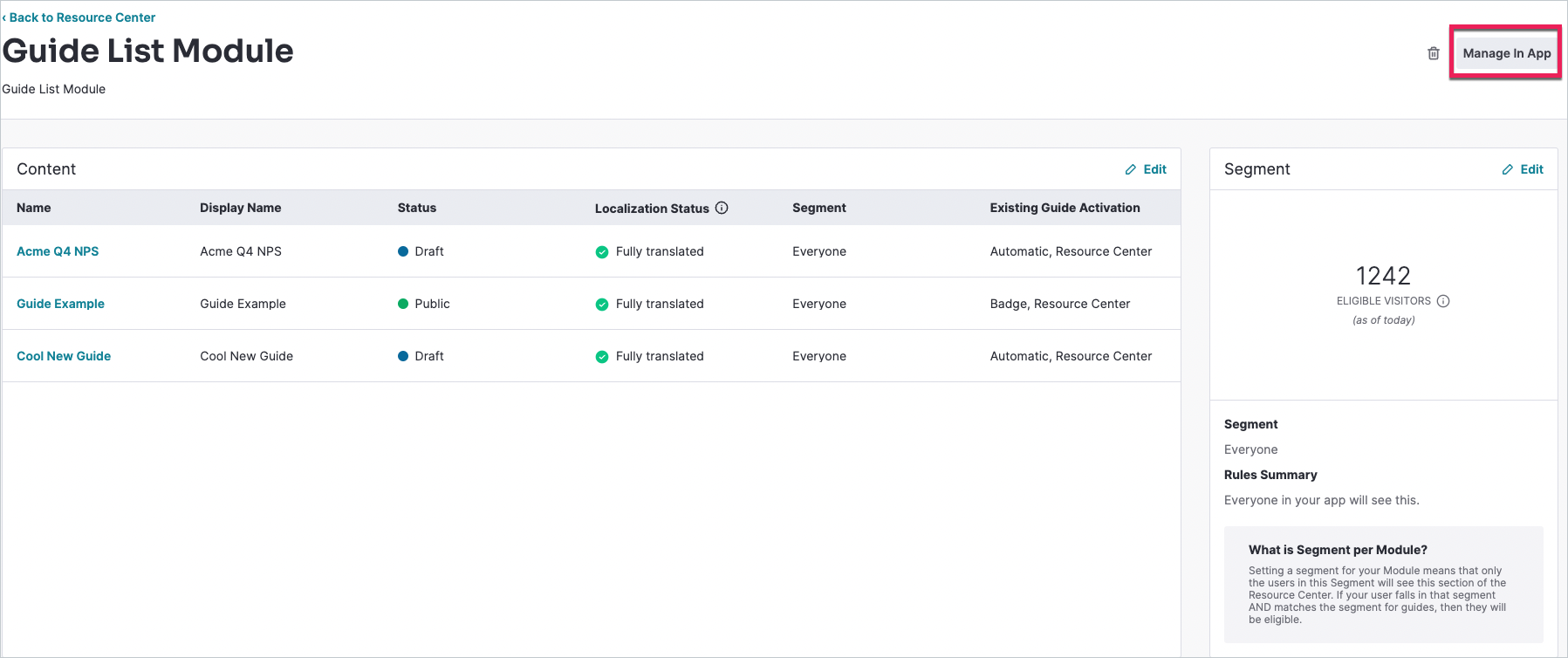This screenshot has height=658, width=1568.
Task: Click the 'Draft' status text for Acme Q4 NPS
Action: coord(429,251)
